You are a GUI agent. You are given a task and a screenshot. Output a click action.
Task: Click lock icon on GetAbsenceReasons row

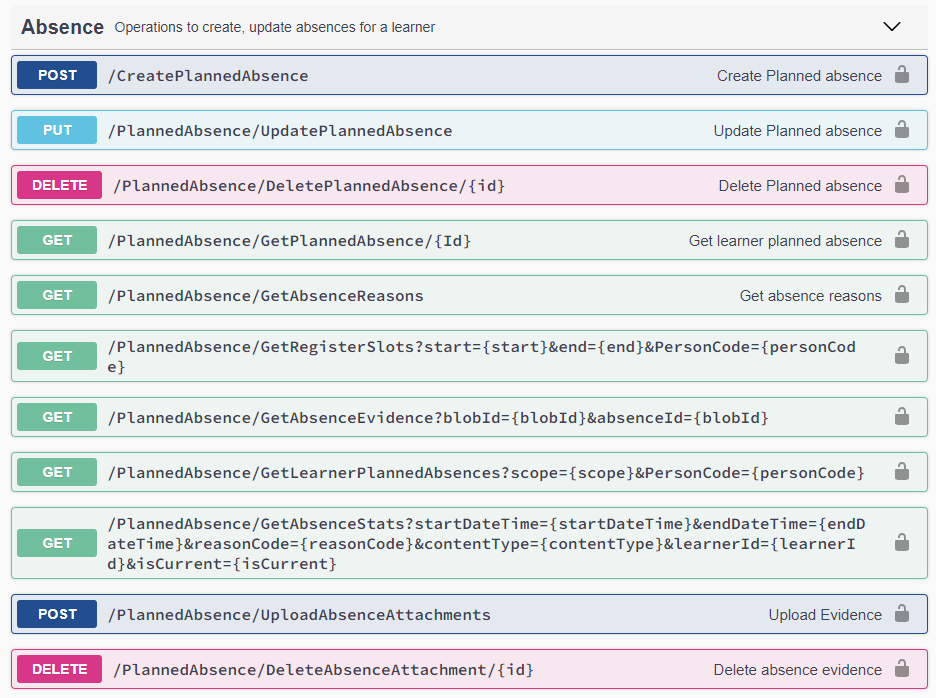[x=902, y=294]
